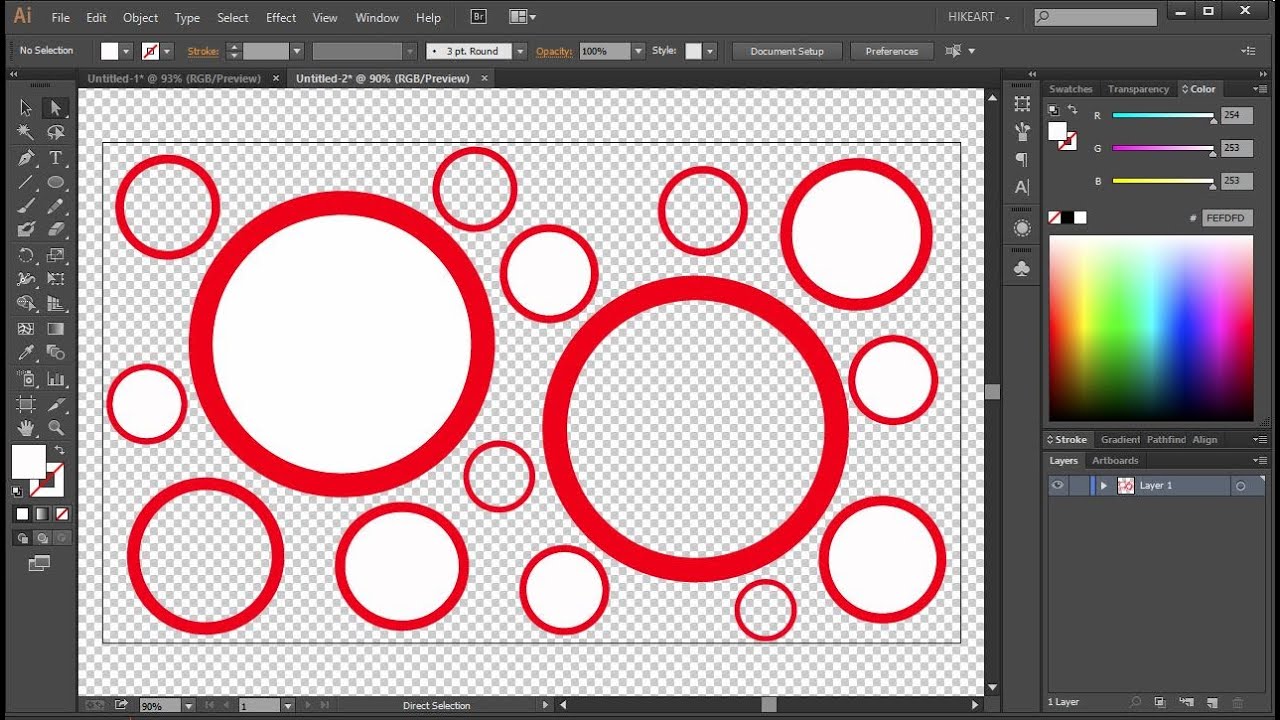
Task: Switch to Untitled-1 document tab
Action: tap(174, 78)
